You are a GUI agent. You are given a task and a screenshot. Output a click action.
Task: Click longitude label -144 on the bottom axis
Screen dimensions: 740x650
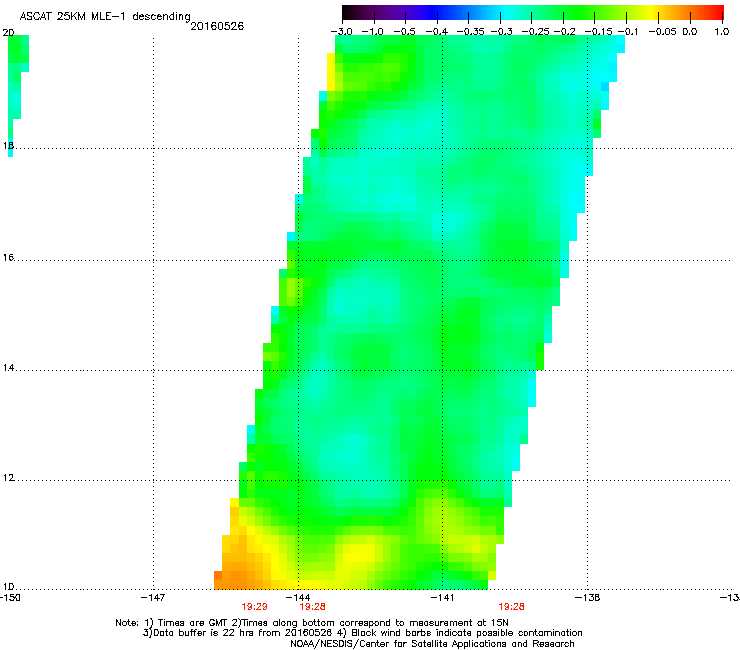tap(298, 598)
